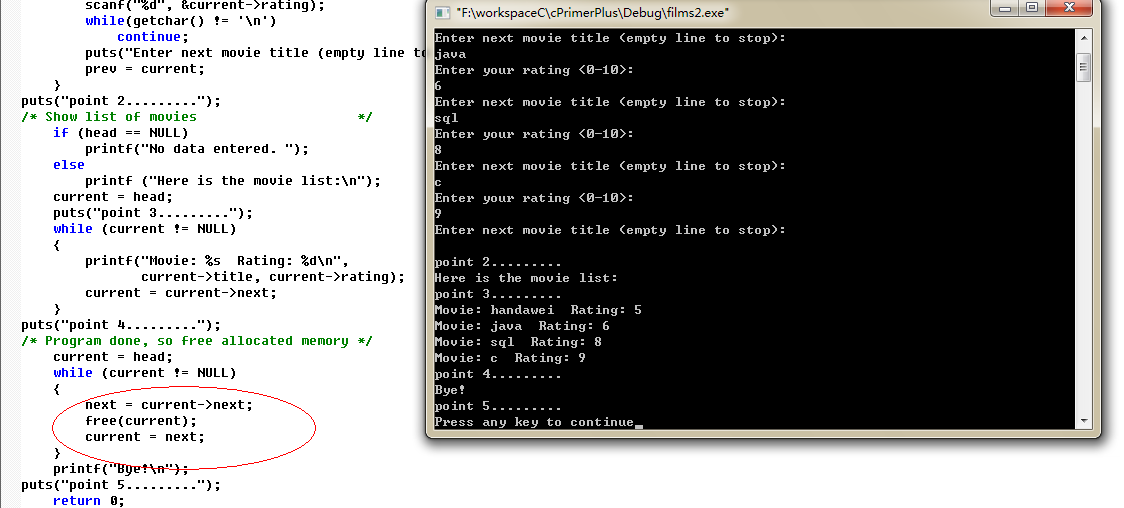Viewport: 1124px width, 508px height.
Task: Click the "Movie: handawei Rating: 5" console line
Action: (x=538, y=310)
